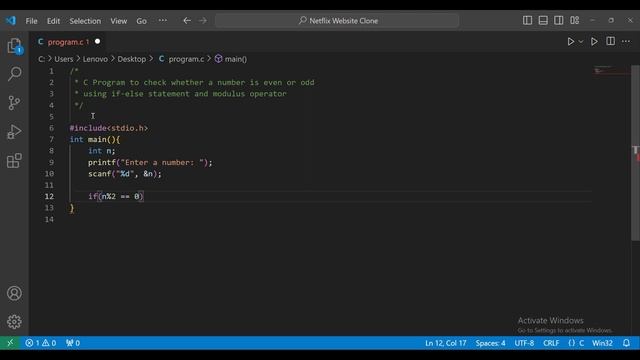Open remote window indicator in status bar
The image size is (640, 360).
coord(10,343)
